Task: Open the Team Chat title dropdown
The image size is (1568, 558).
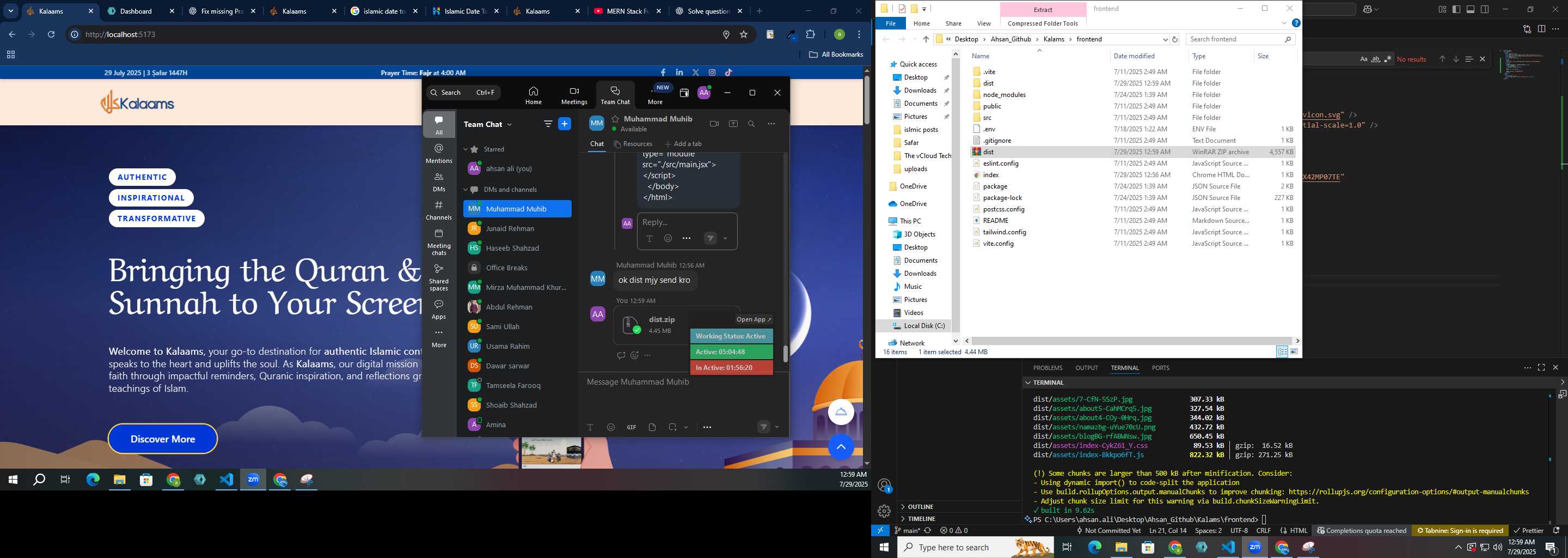Action: click(510, 124)
